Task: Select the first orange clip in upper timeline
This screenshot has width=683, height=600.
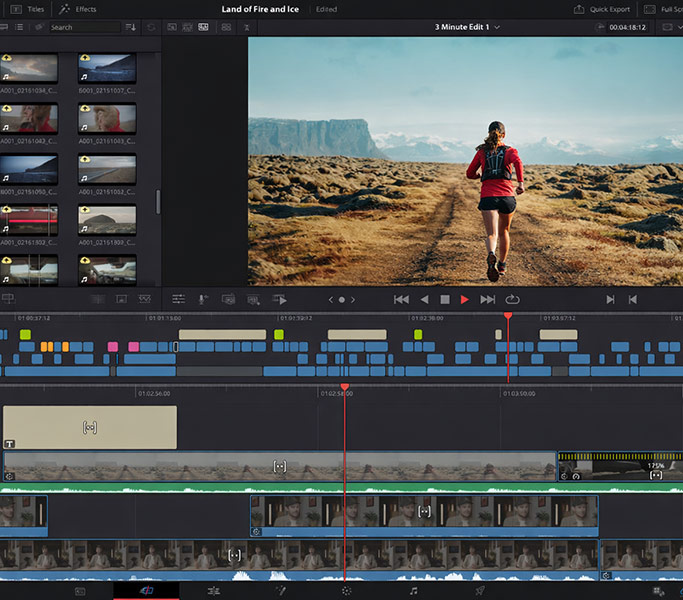Action: [44, 347]
